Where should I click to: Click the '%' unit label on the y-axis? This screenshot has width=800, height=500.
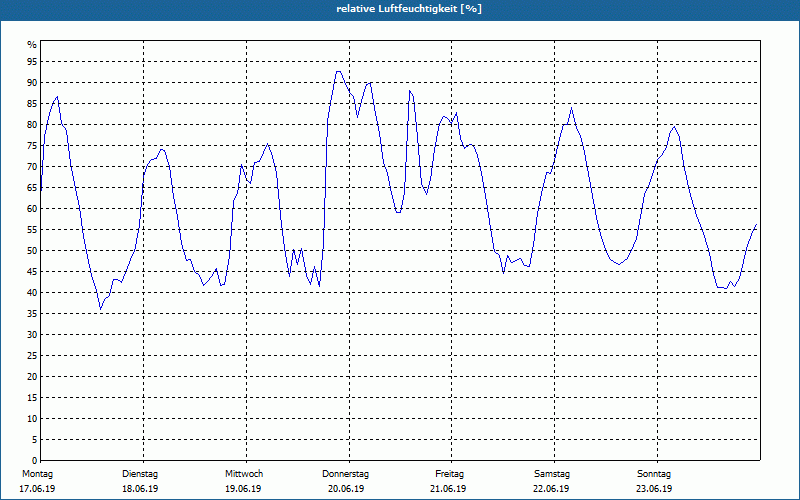[x=32, y=45]
